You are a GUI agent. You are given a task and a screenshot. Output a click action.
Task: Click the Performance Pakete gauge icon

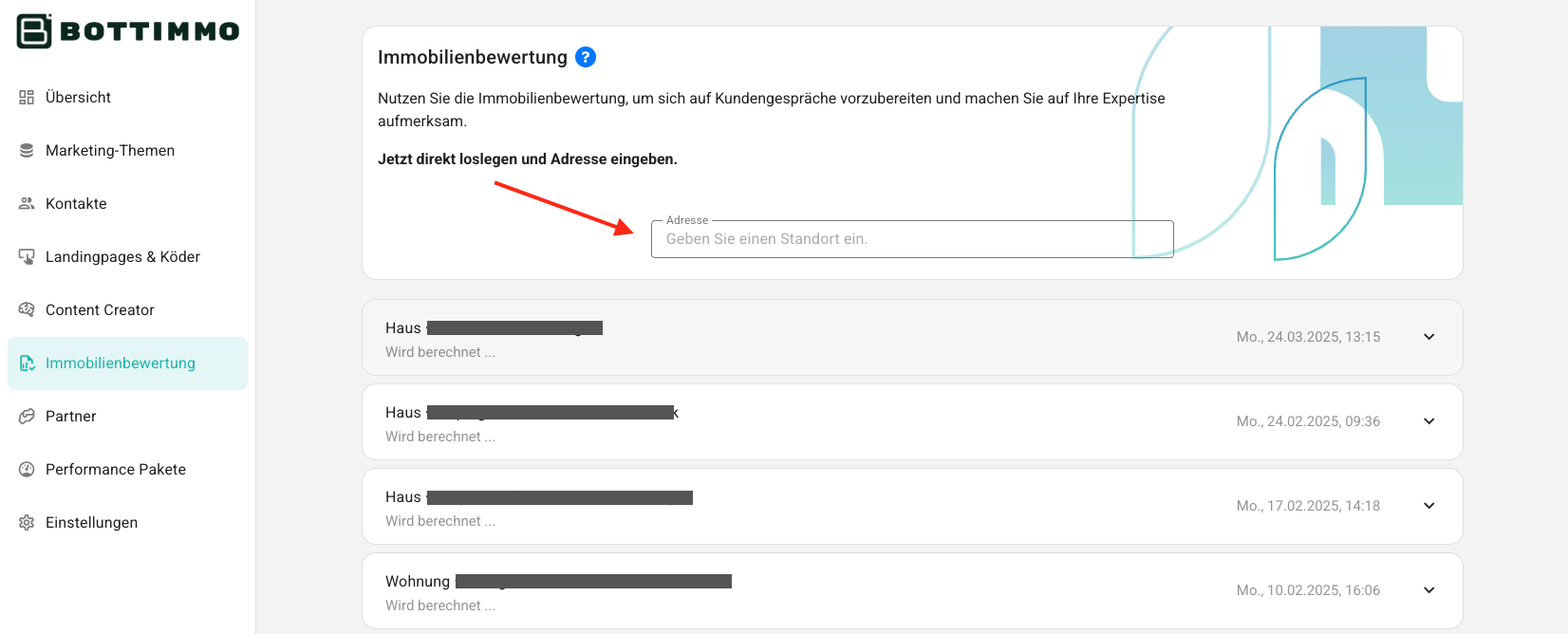point(27,469)
